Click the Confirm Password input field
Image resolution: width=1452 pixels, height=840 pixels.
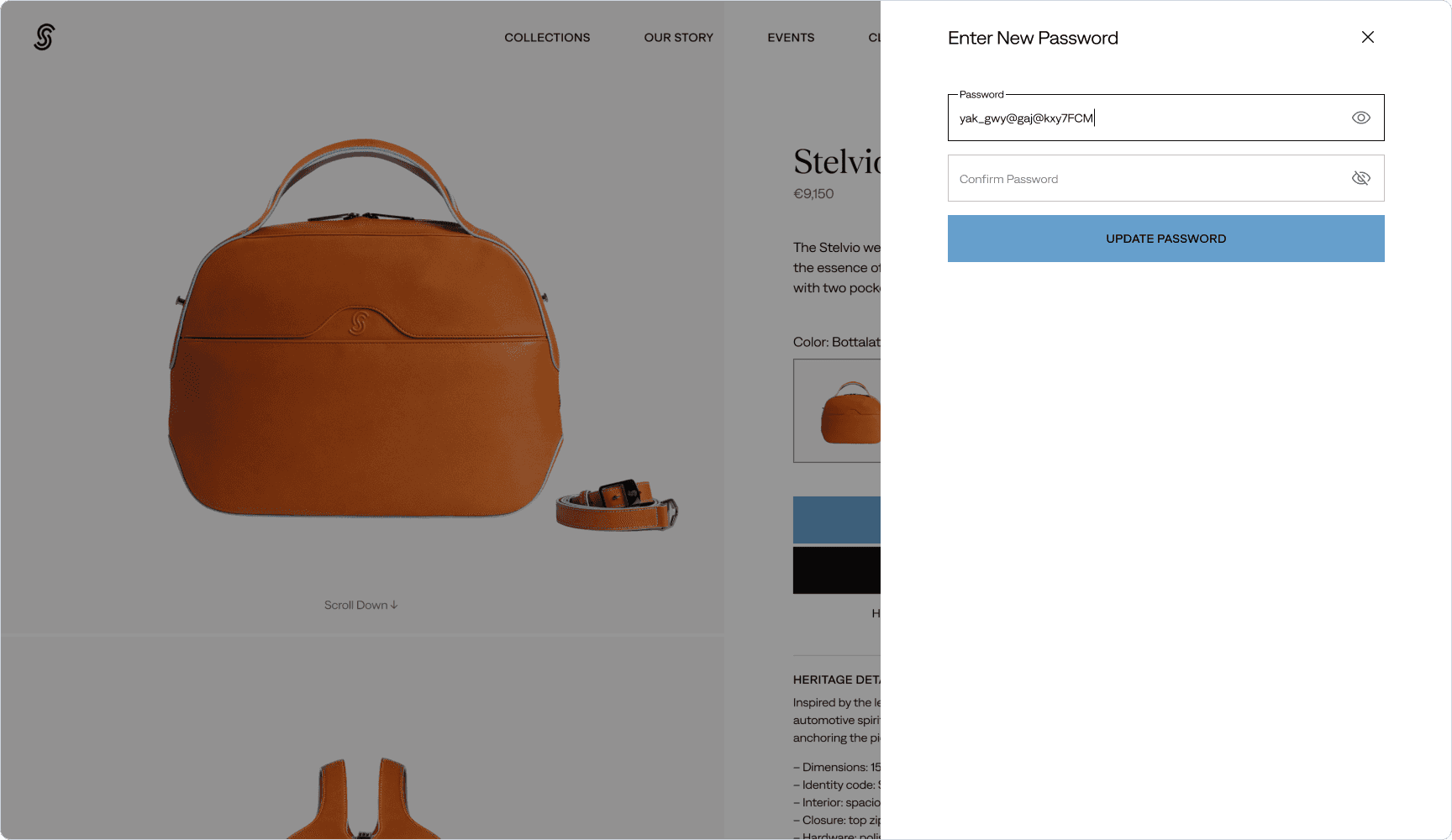tap(1165, 178)
